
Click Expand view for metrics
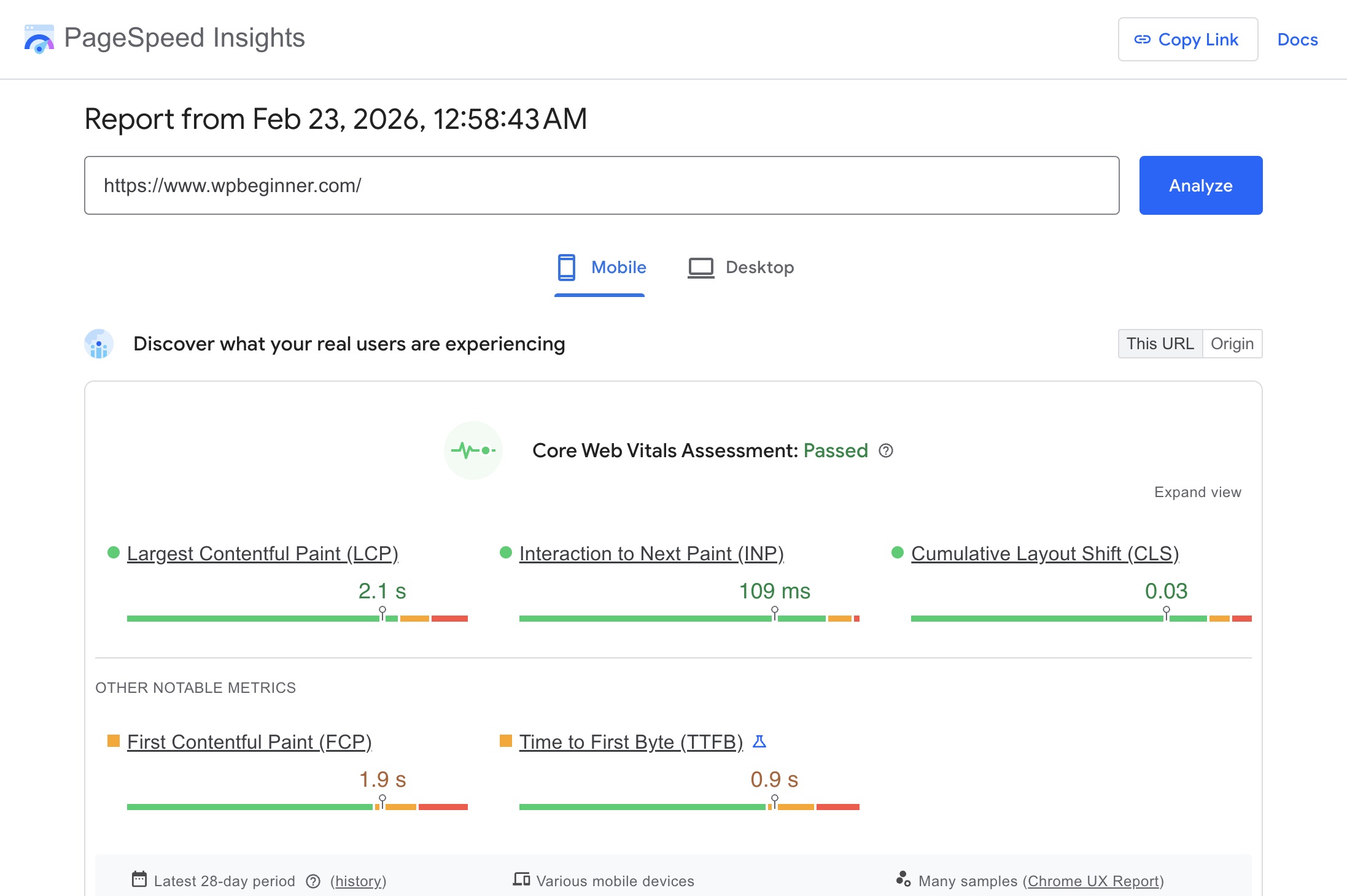pos(1196,492)
